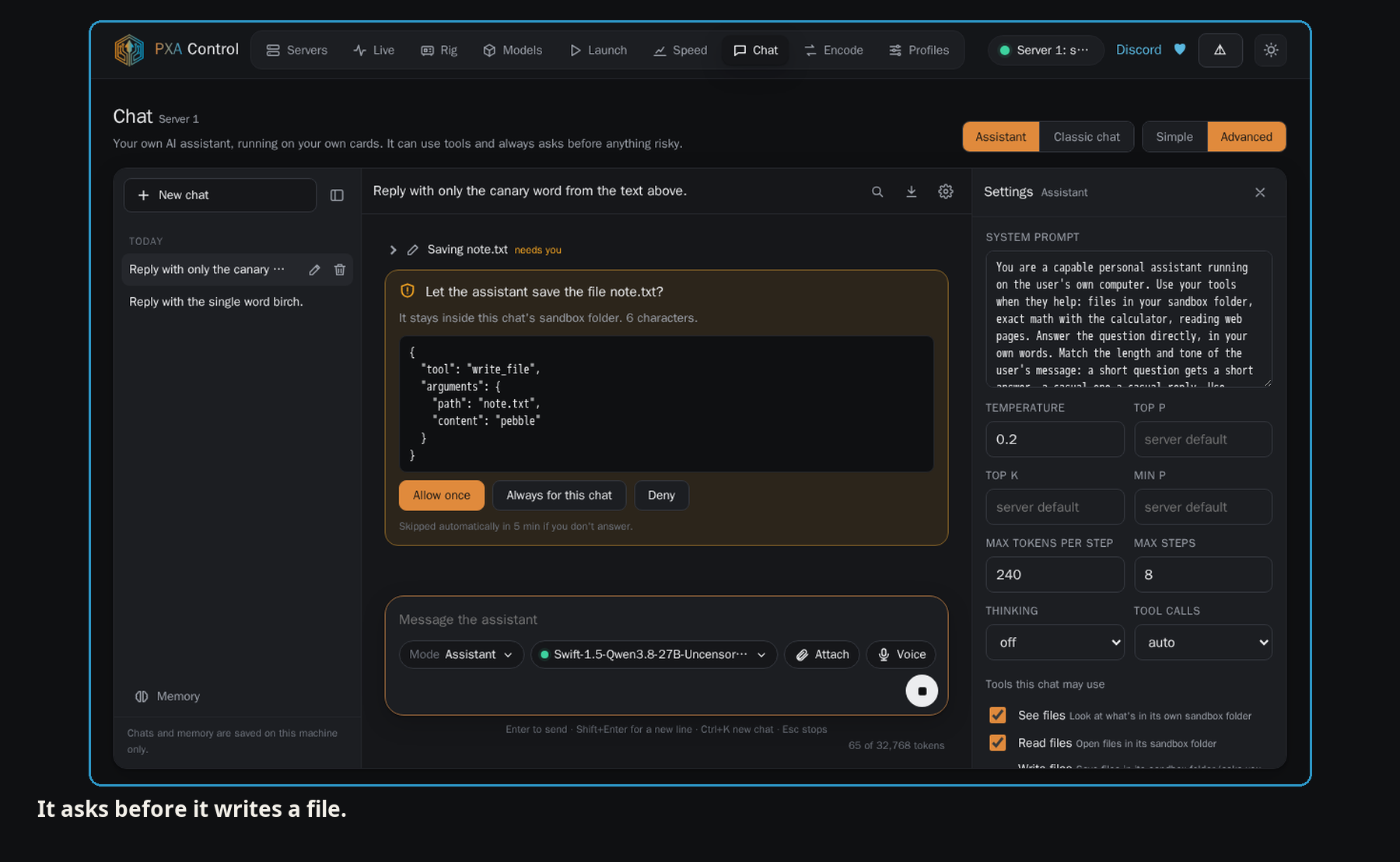The height and width of the screenshot is (862, 1400).
Task: Start a New chat
Action: pyautogui.click(x=220, y=195)
